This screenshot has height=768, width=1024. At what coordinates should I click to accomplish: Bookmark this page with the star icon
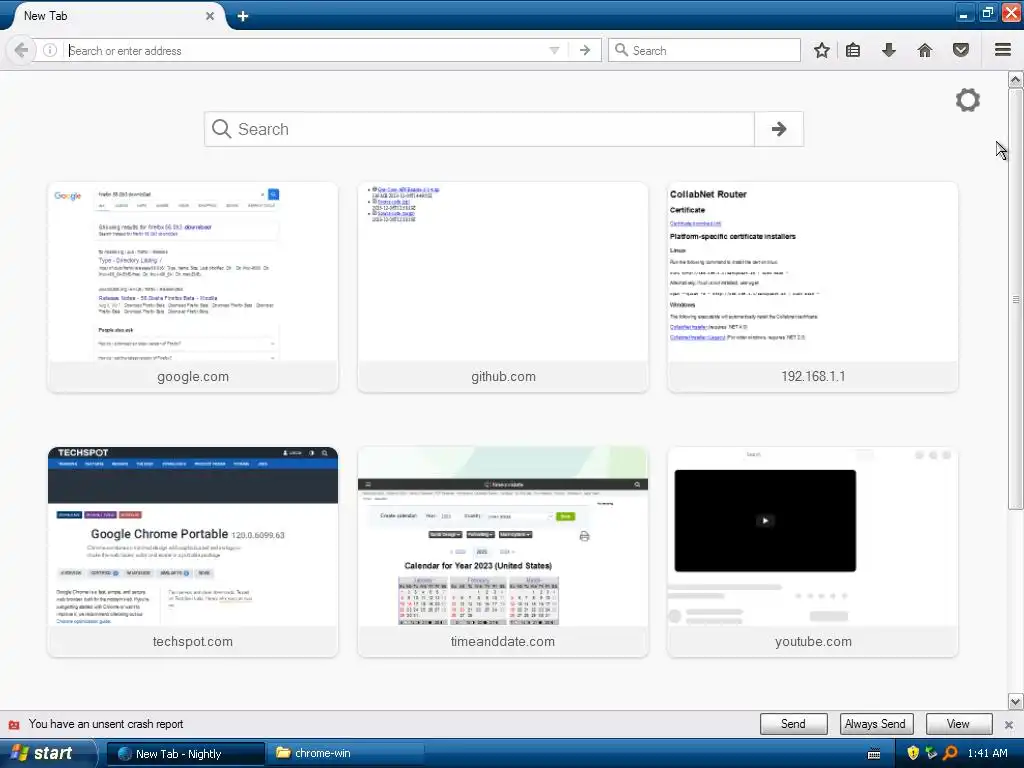click(x=822, y=50)
